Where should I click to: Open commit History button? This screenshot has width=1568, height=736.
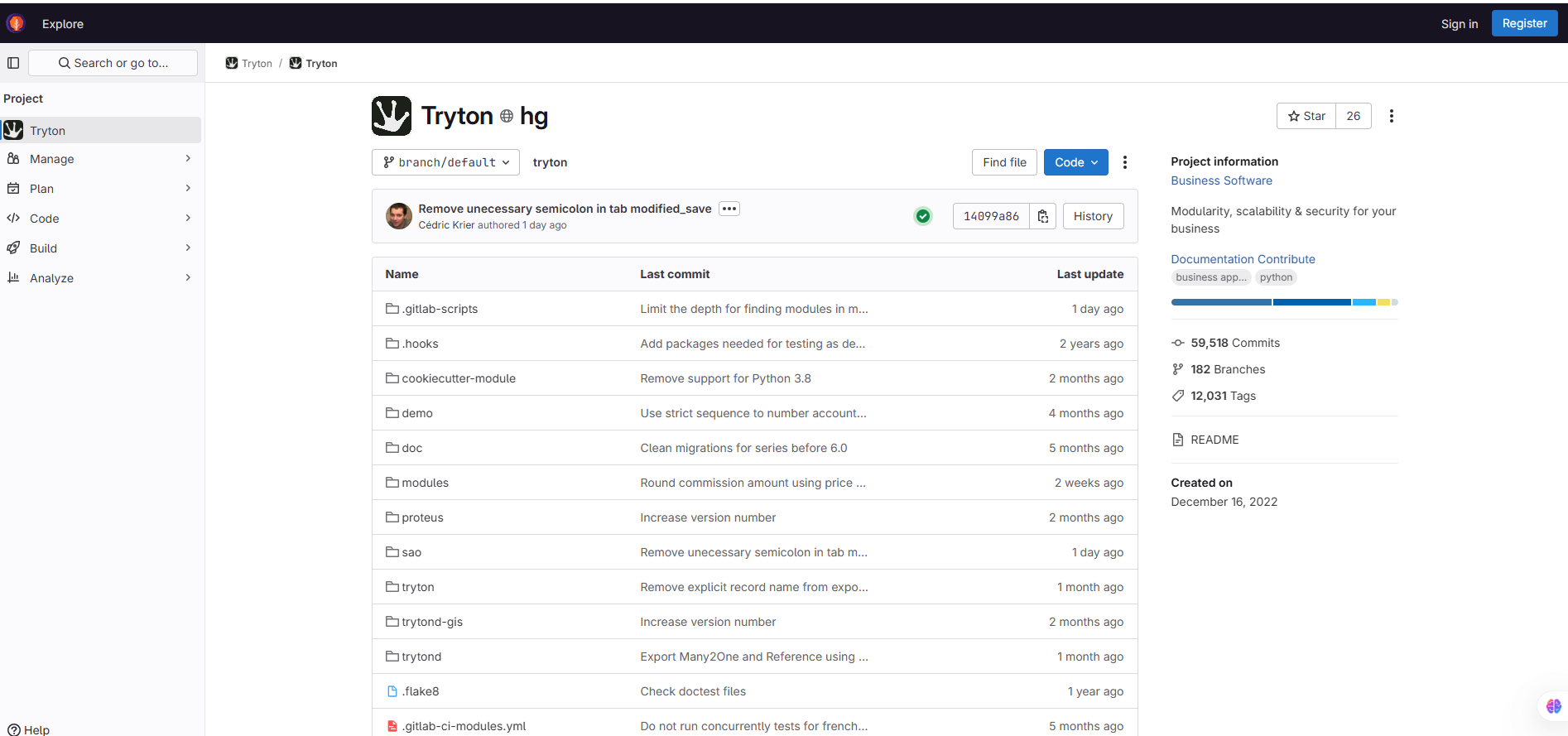coord(1093,216)
